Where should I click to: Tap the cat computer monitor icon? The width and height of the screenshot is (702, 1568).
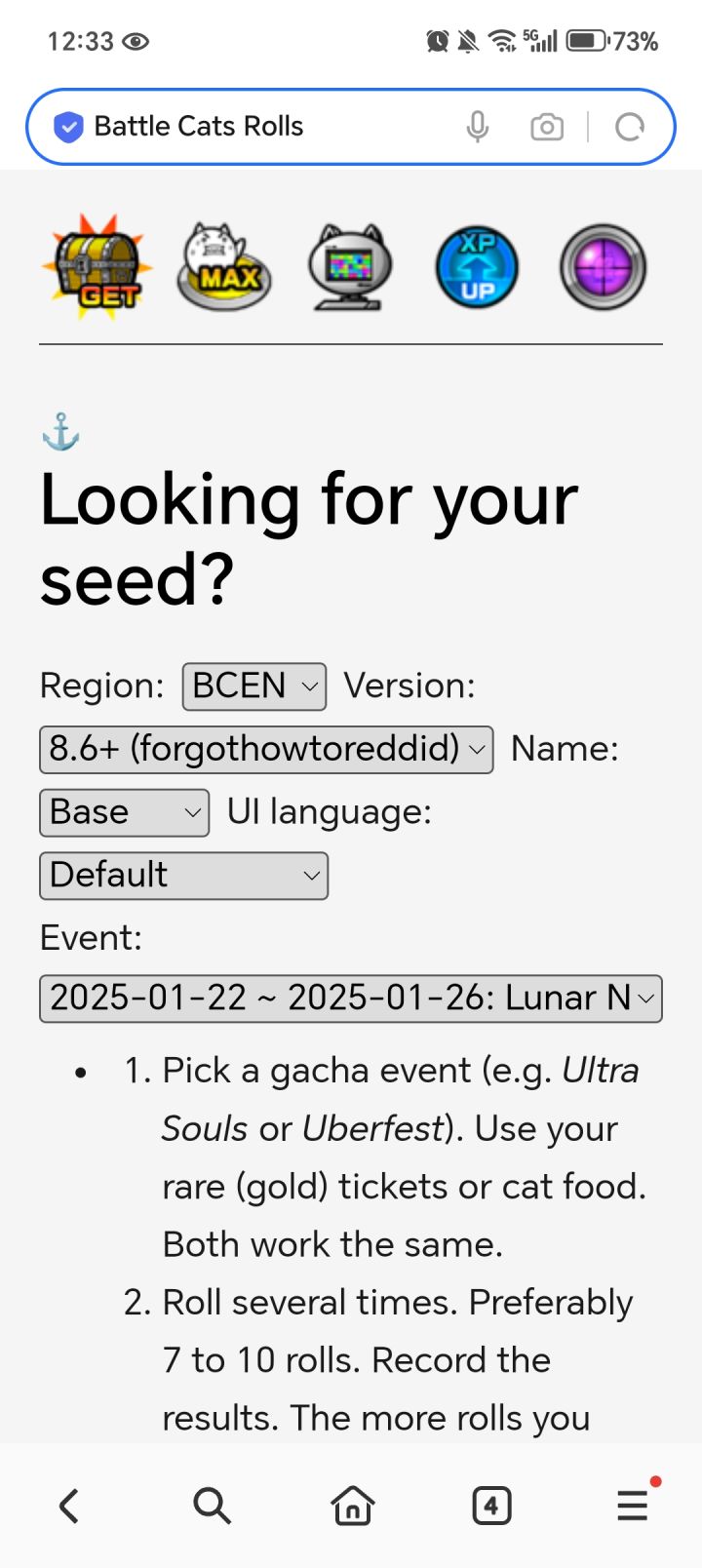(350, 266)
